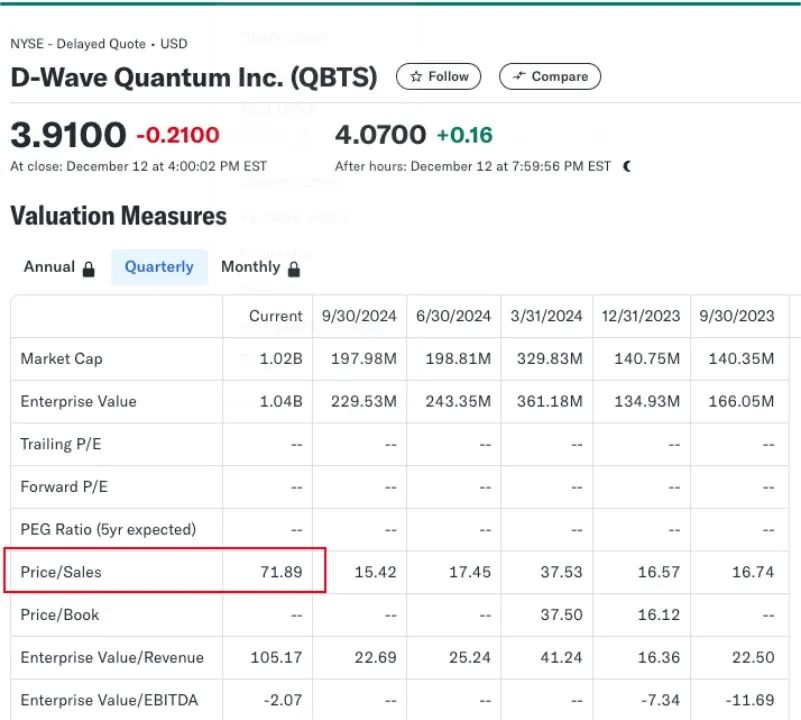Screen dimensions: 801x720
Task: Click the D-Wave Quantum Inc. (QBTS) title
Action: point(194,78)
